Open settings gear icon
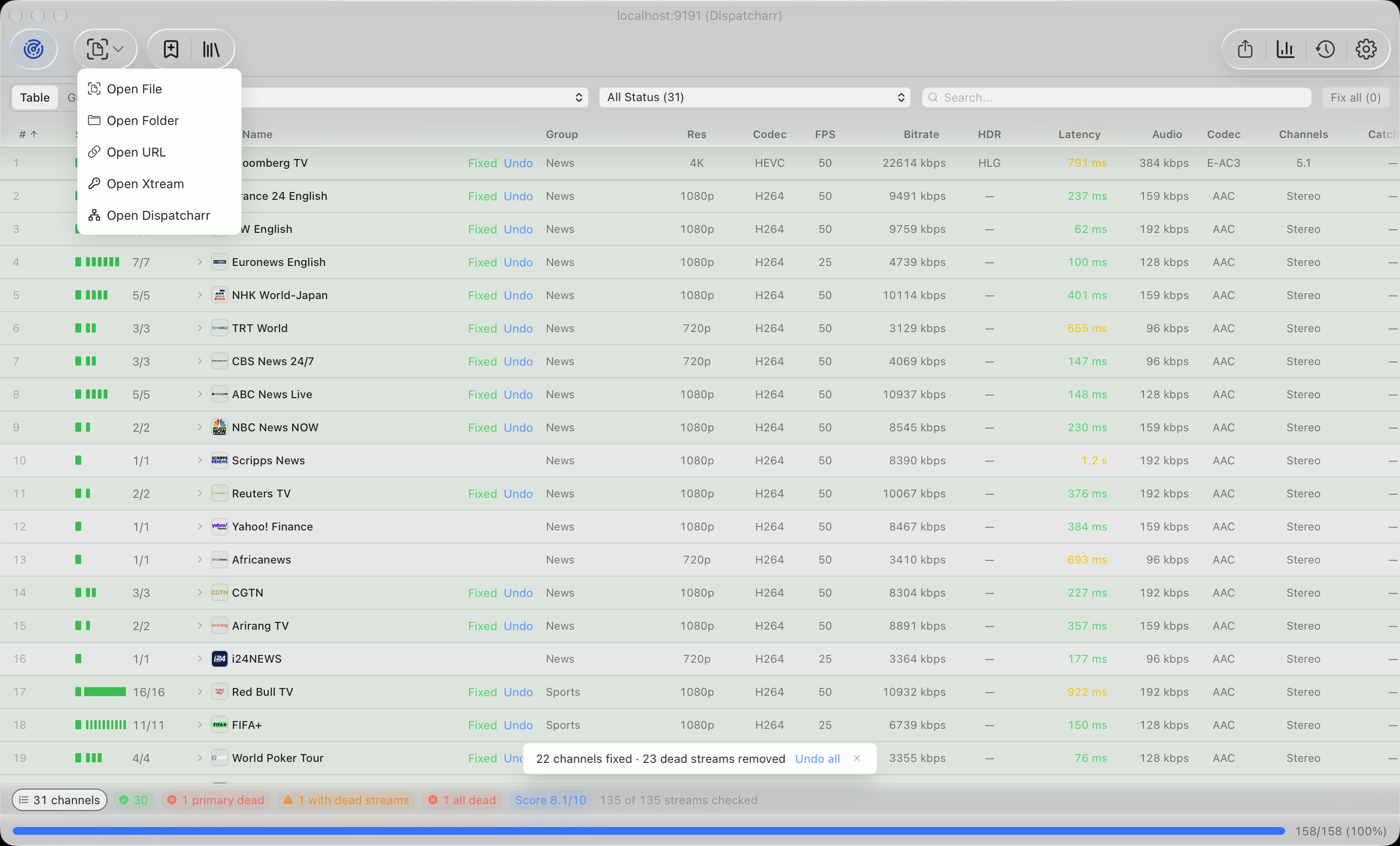This screenshot has width=1400, height=846. point(1366,49)
